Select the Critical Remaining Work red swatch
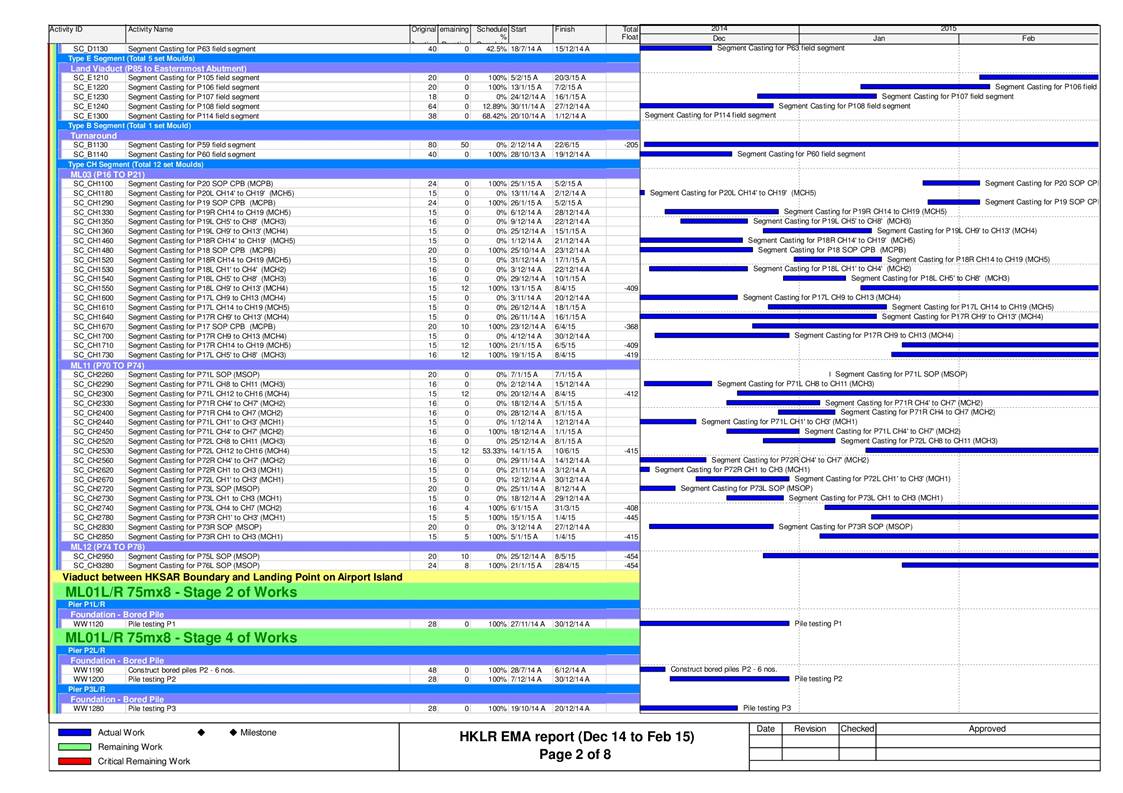This screenshot has height=793, width=1123. 73,761
